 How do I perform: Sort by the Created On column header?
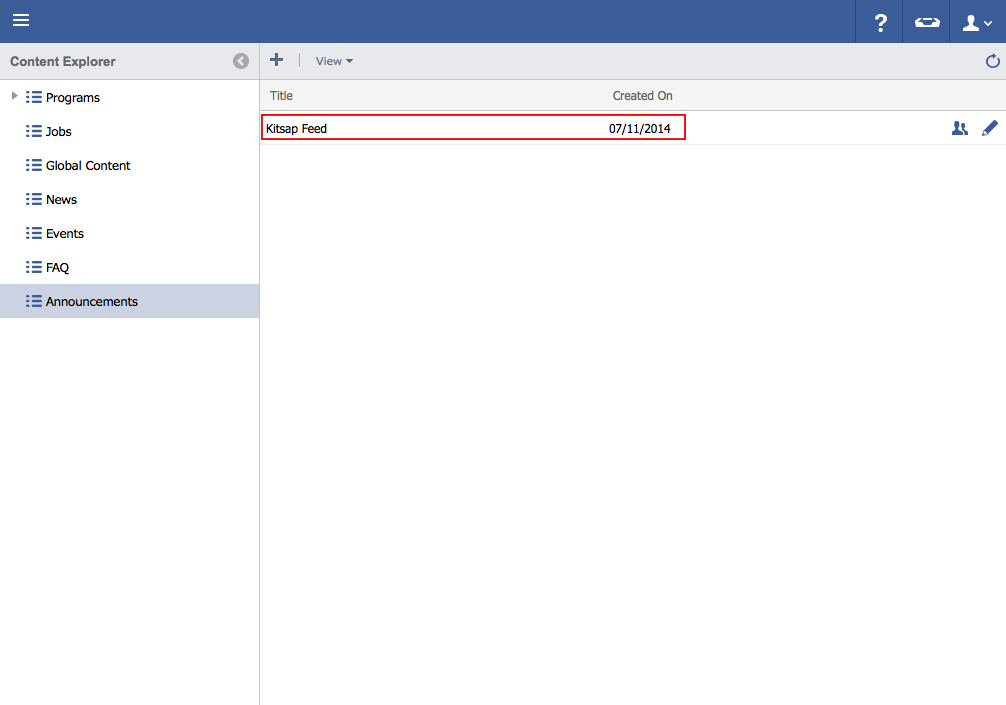pos(642,96)
